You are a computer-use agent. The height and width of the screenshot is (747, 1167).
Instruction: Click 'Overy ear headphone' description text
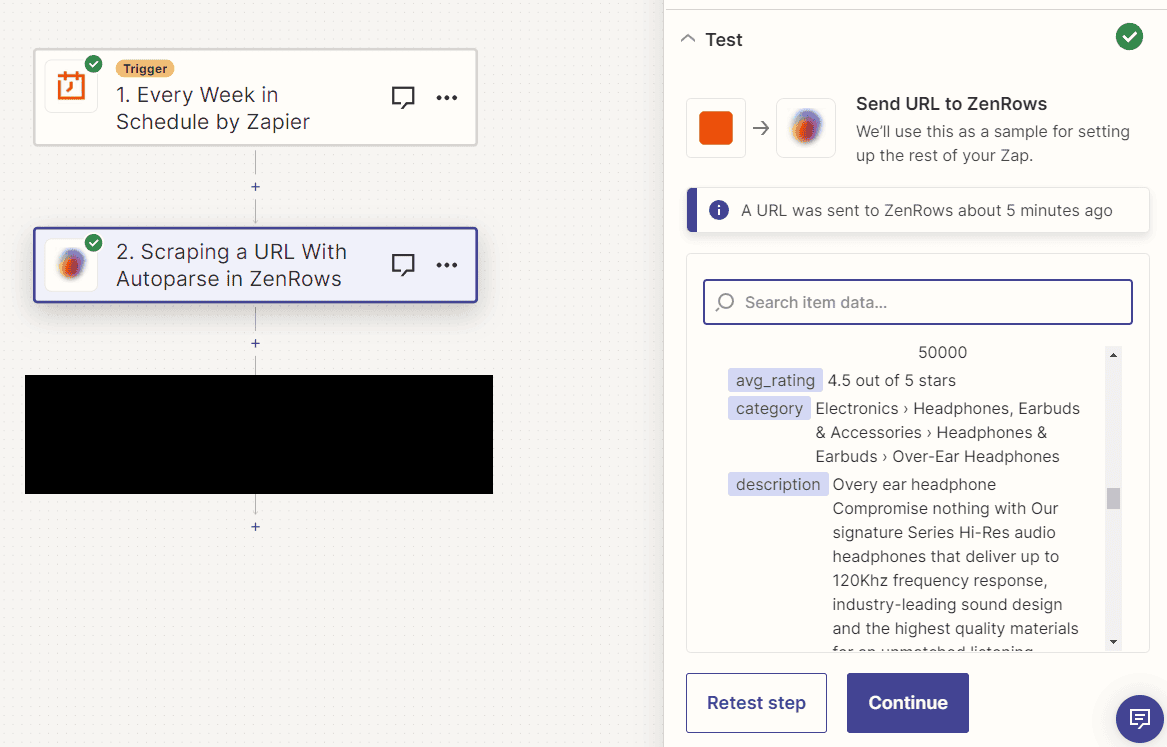pyautogui.click(x=914, y=484)
